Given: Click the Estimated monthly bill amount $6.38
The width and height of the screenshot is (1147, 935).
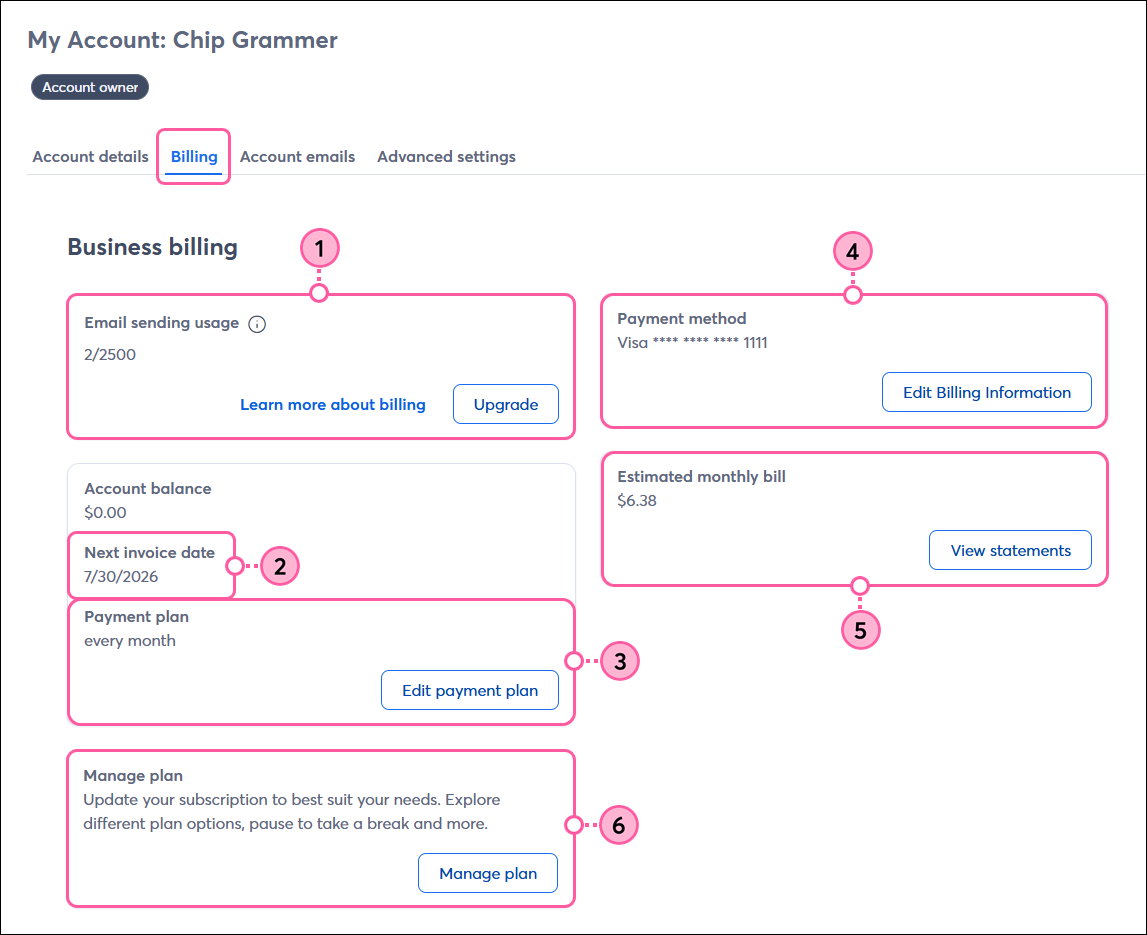Looking at the screenshot, I should (x=637, y=501).
